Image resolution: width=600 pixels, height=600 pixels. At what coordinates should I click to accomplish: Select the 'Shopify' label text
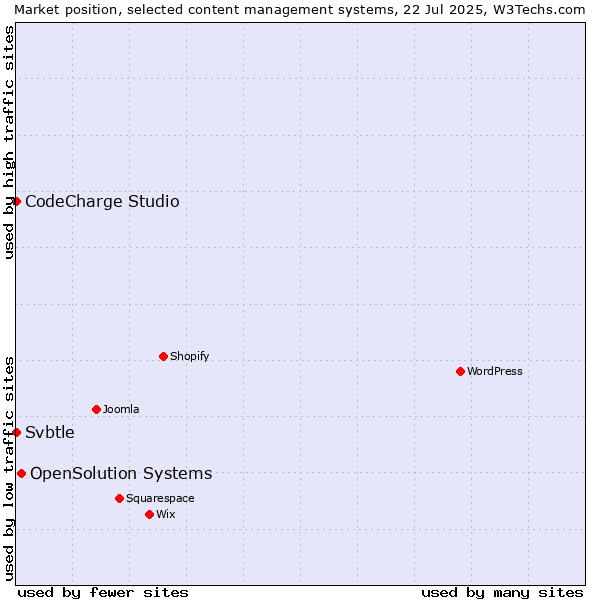pos(189,356)
